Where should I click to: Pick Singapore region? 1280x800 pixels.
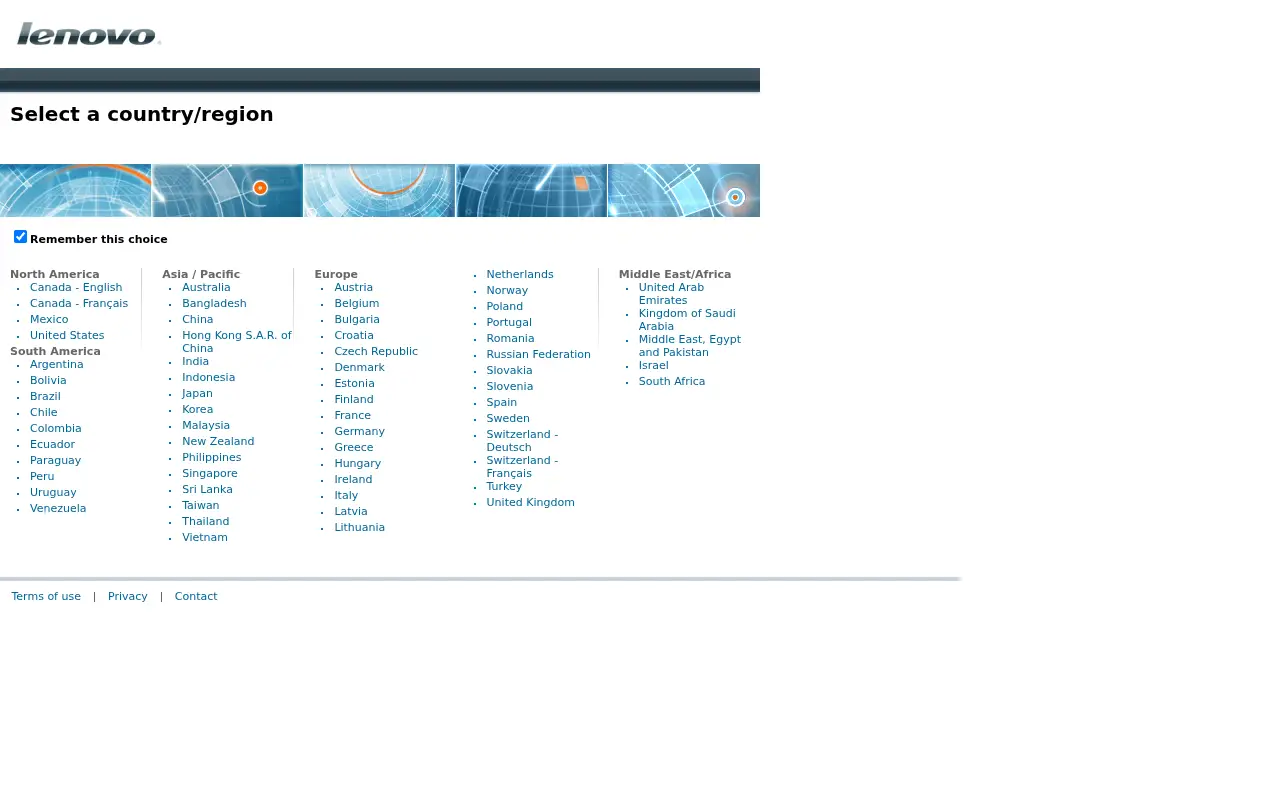click(x=210, y=474)
